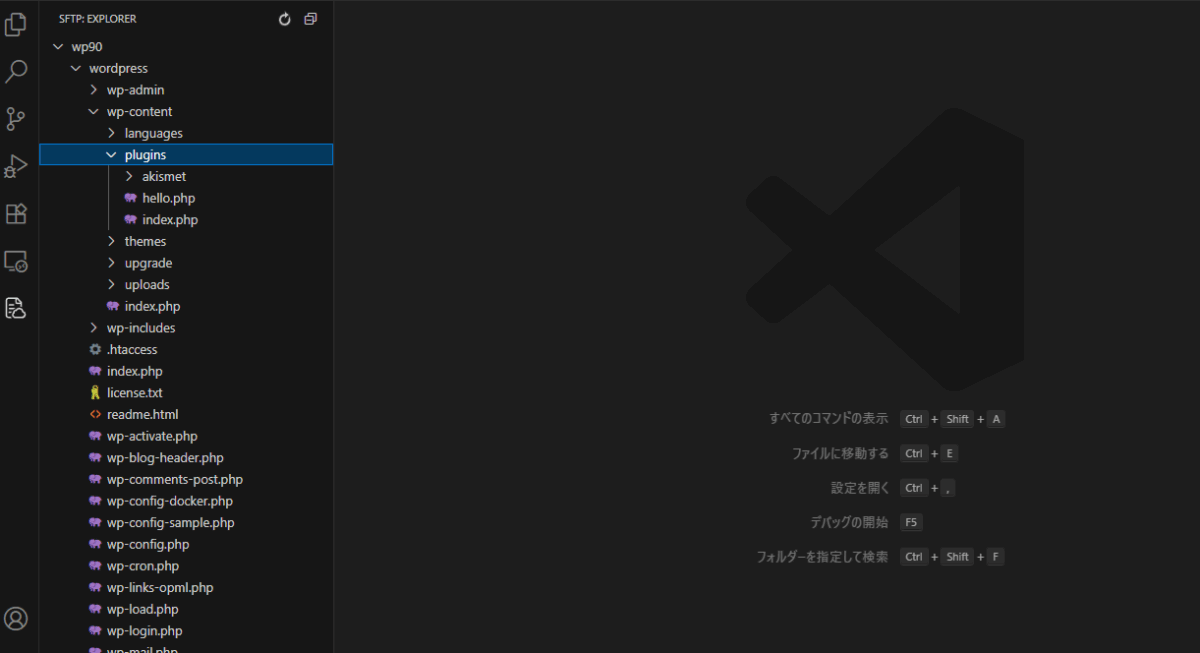Click the ファイルに移動する hint text

tap(840, 453)
